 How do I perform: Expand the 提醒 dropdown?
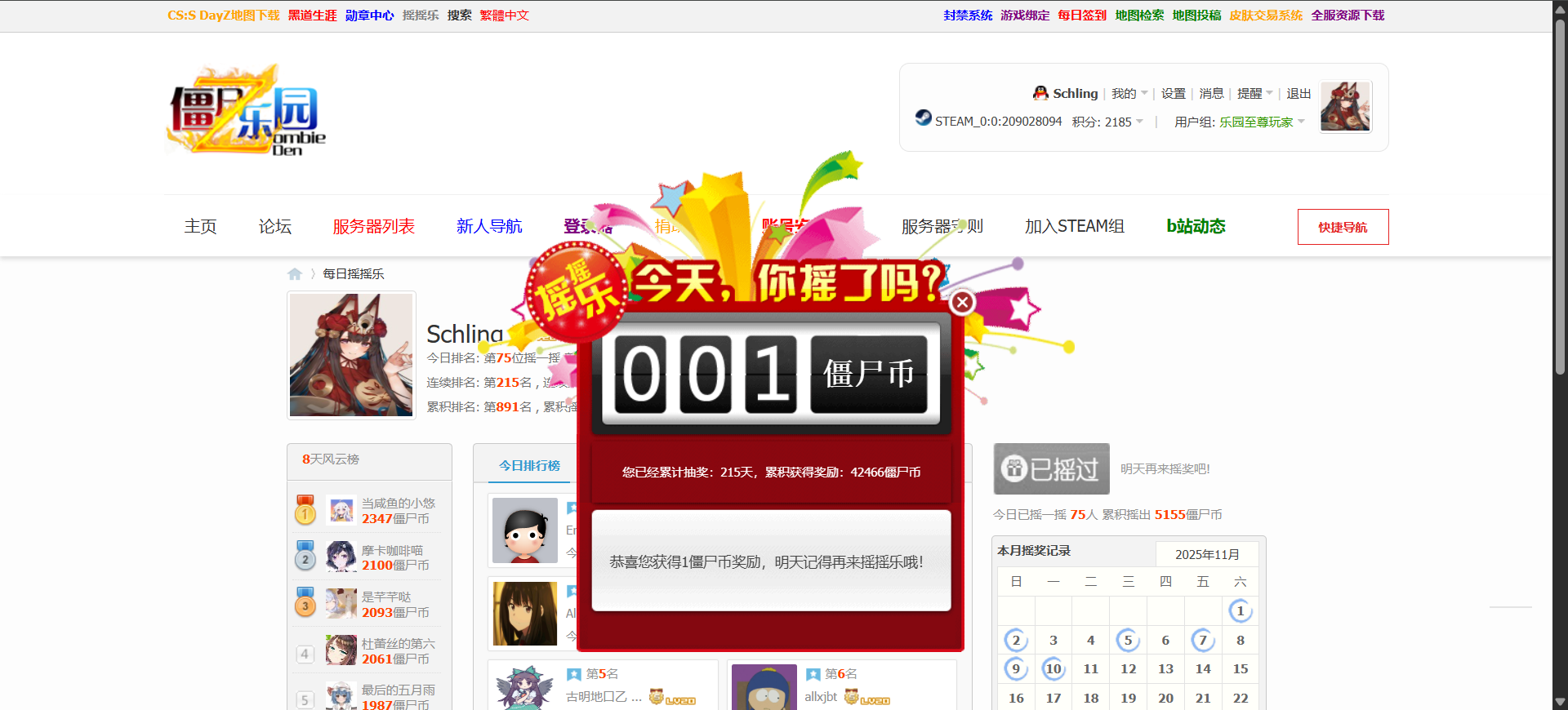[x=1254, y=94]
